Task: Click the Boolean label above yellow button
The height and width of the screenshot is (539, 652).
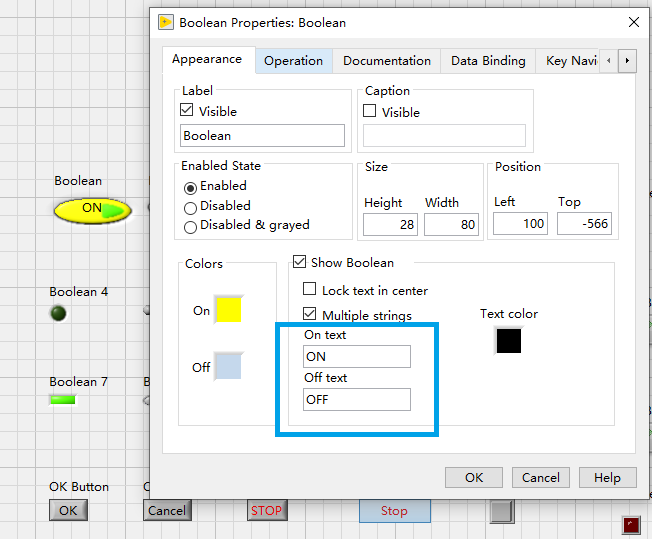Action: [x=78, y=181]
